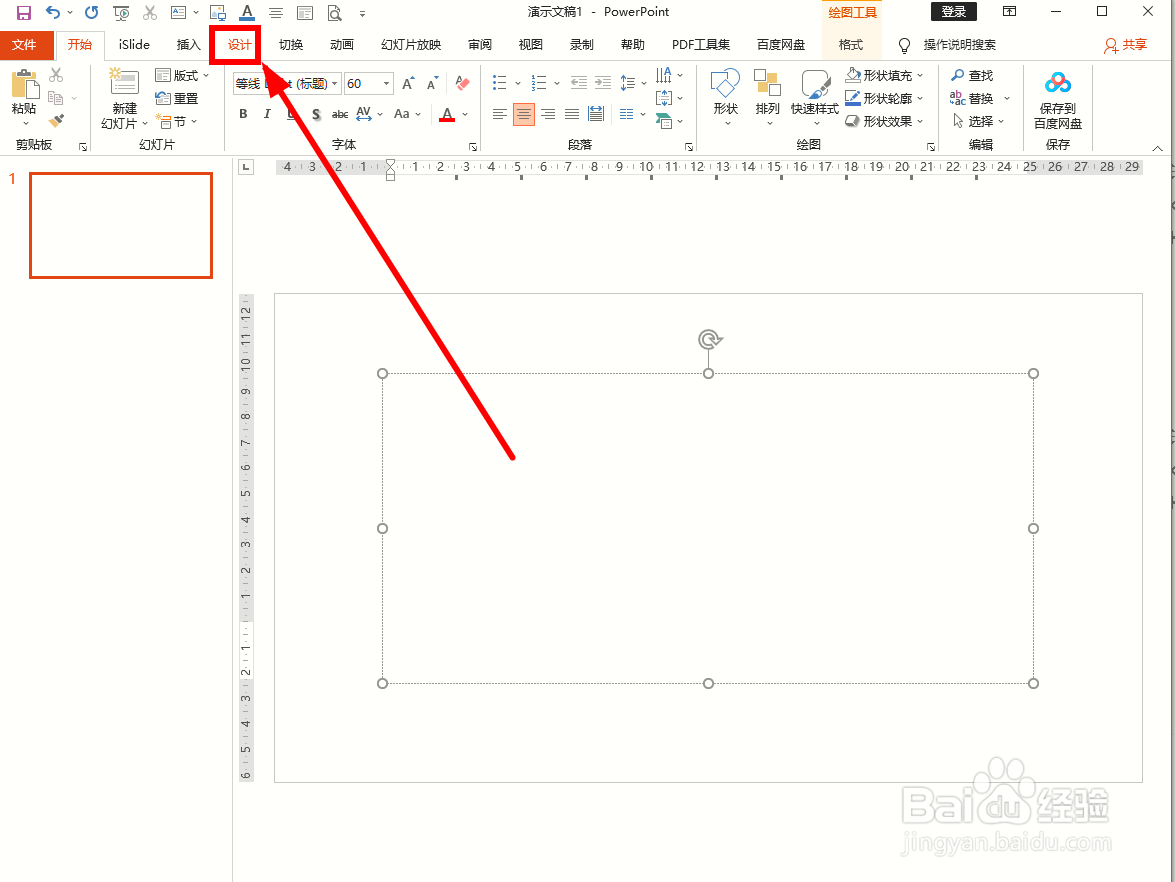Click the Cut scissors icon in clipboard group
The image size is (1175, 882).
click(x=56, y=75)
